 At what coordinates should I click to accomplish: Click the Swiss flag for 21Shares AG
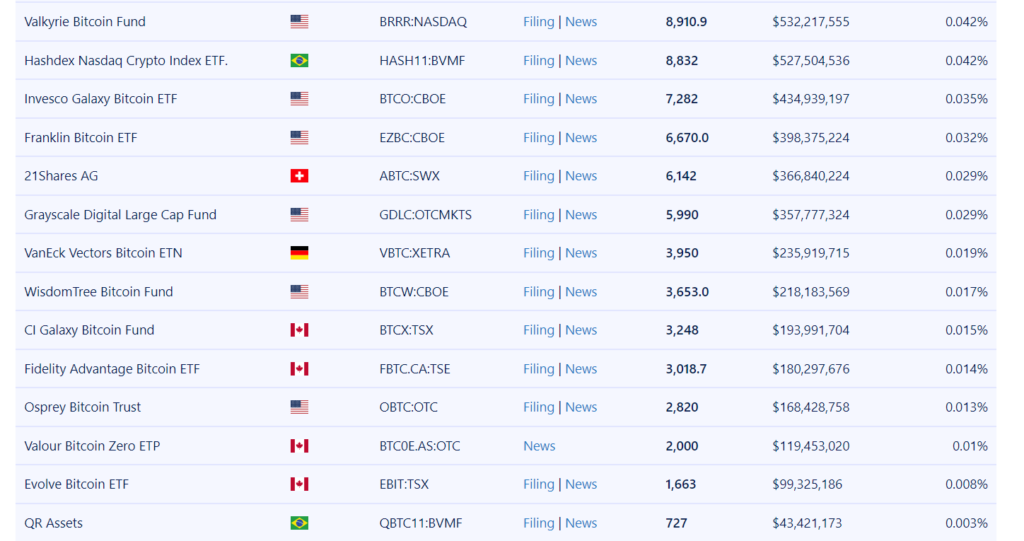(x=299, y=176)
